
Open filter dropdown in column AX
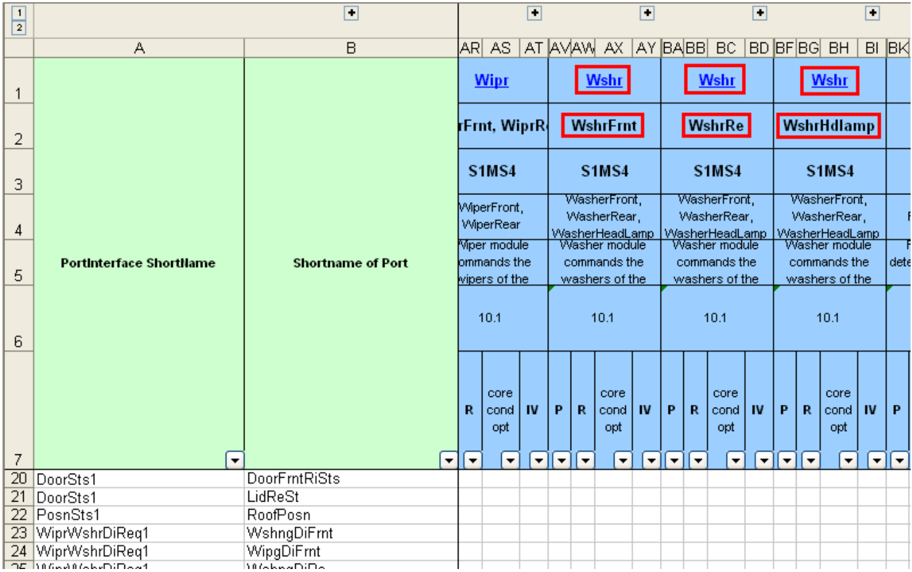[x=623, y=461]
